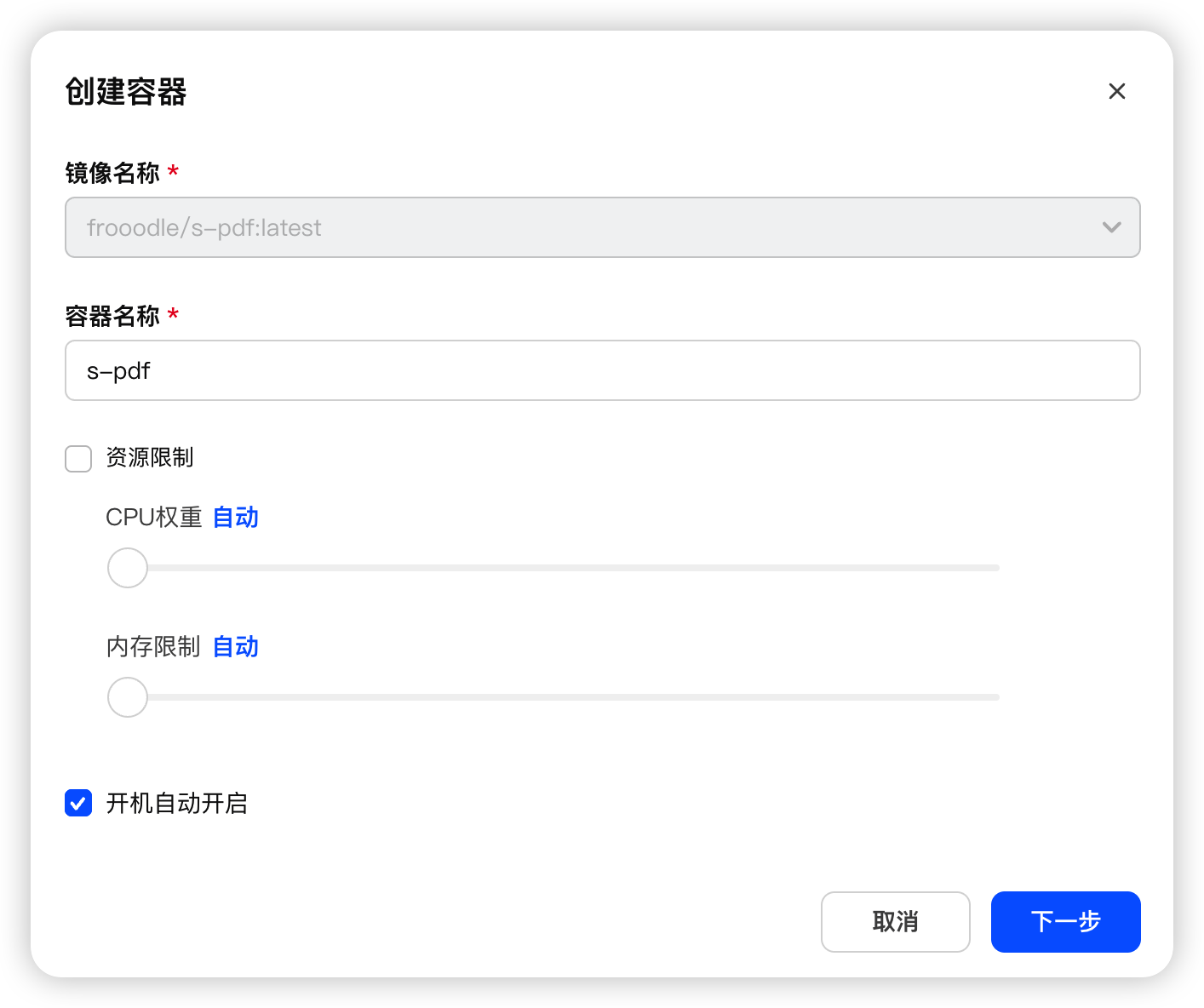The image size is (1204, 1008).
Task: Click the middle of the CPU权重 slider track
Action: point(553,568)
